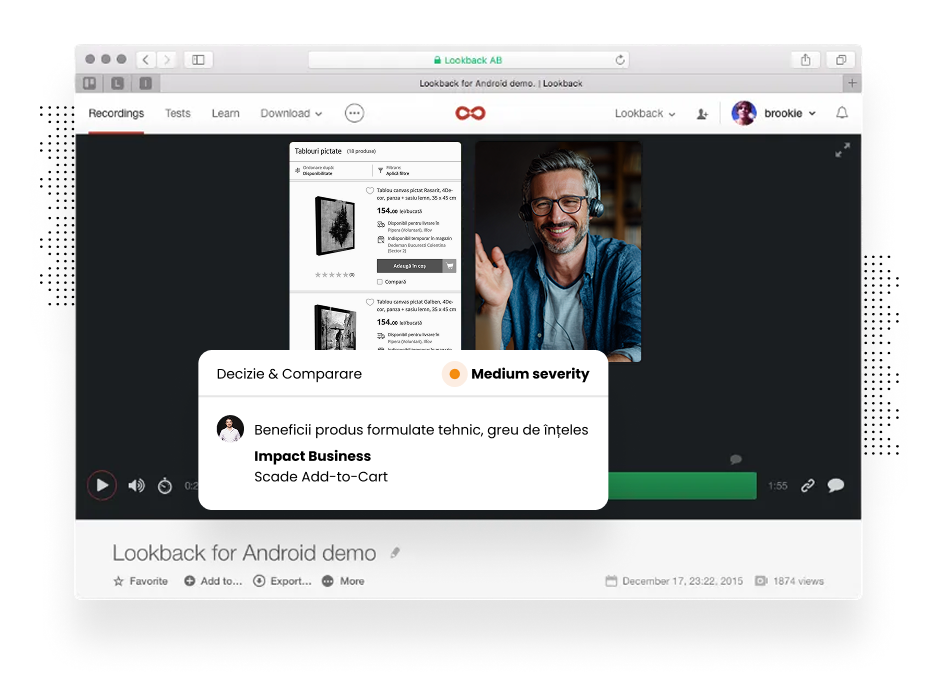Mark the recording as Favorite

141,581
